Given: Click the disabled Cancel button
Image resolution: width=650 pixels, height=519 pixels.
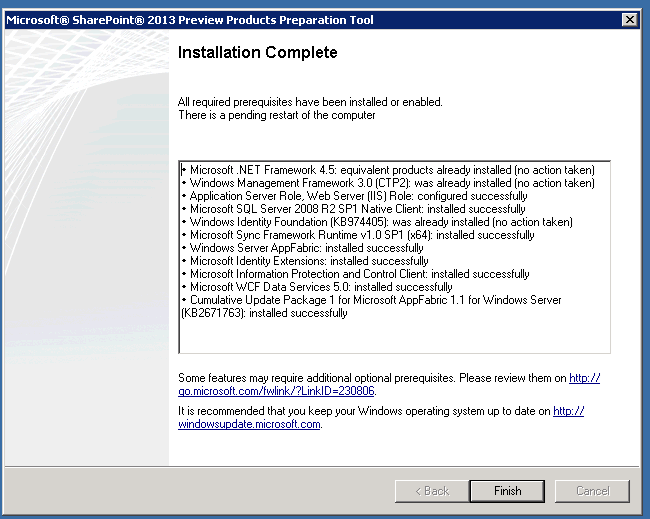Looking at the screenshot, I should click(592, 491).
